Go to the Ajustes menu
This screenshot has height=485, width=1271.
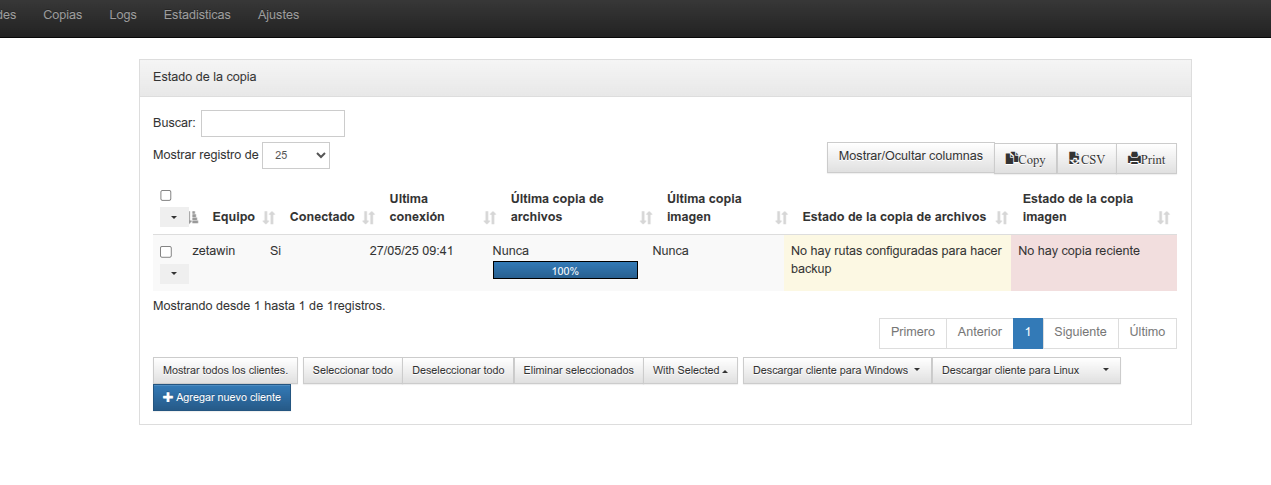[x=278, y=15]
